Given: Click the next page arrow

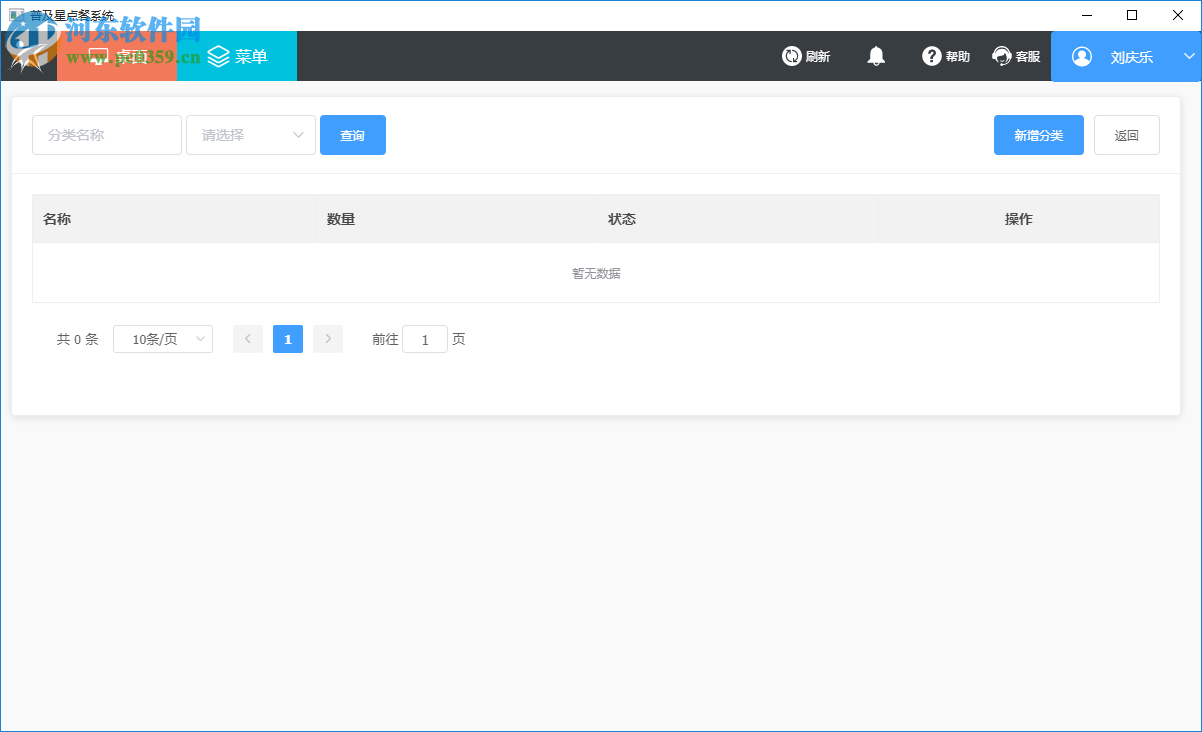Looking at the screenshot, I should (x=327, y=339).
